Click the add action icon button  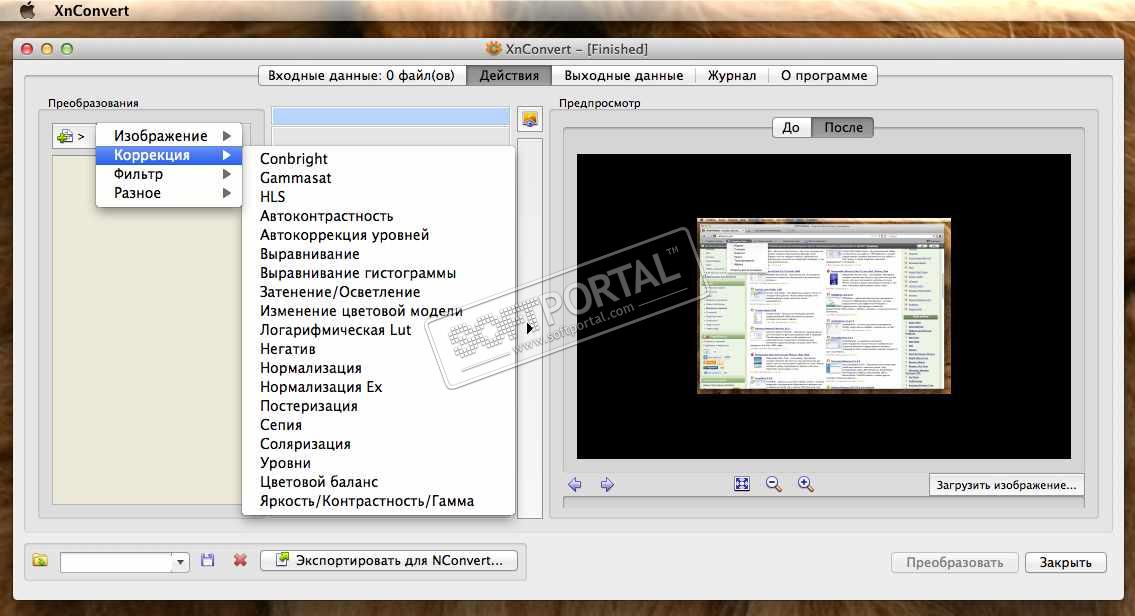coord(71,136)
